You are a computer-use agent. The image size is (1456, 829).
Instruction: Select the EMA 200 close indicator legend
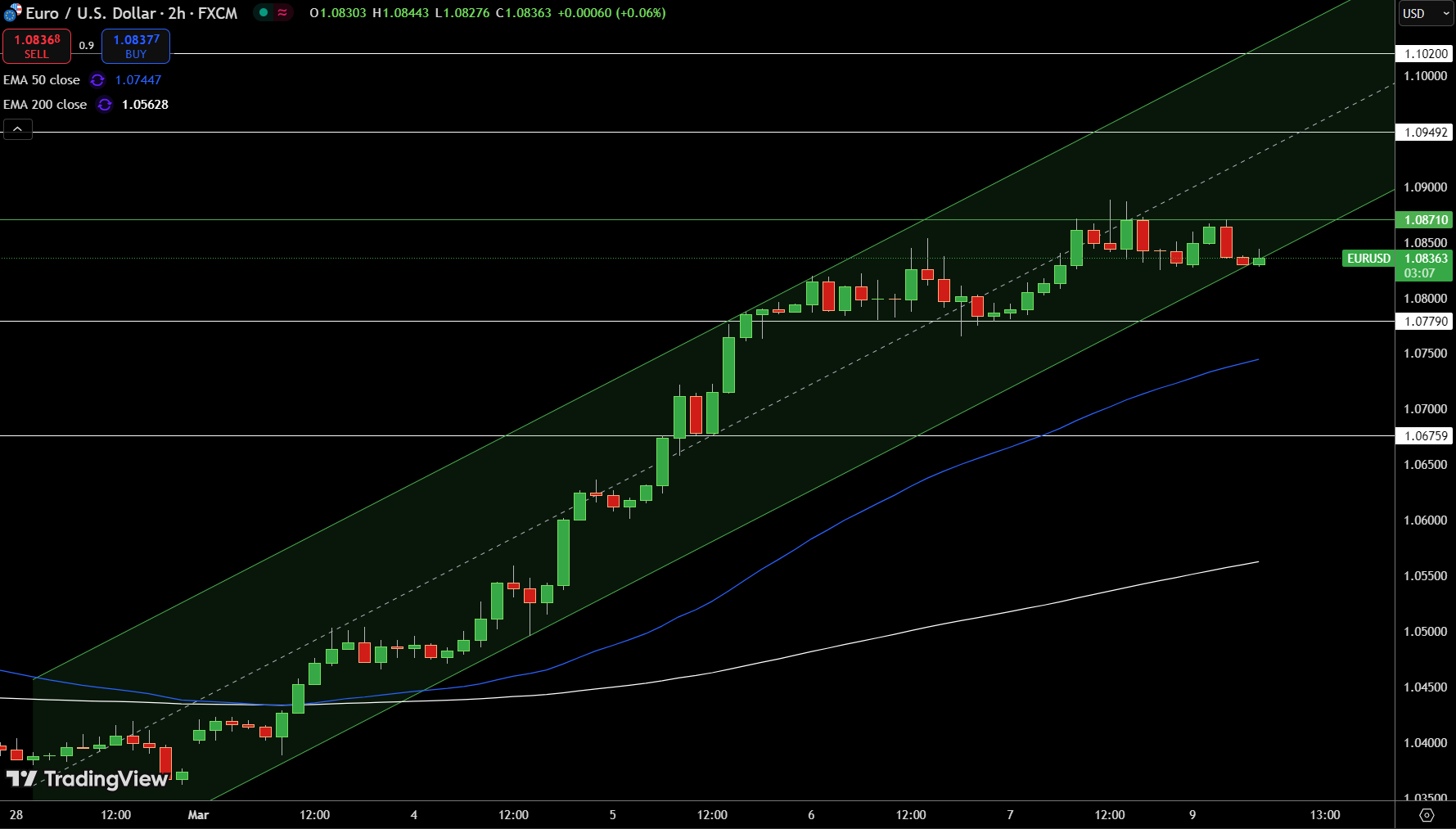tap(45, 105)
